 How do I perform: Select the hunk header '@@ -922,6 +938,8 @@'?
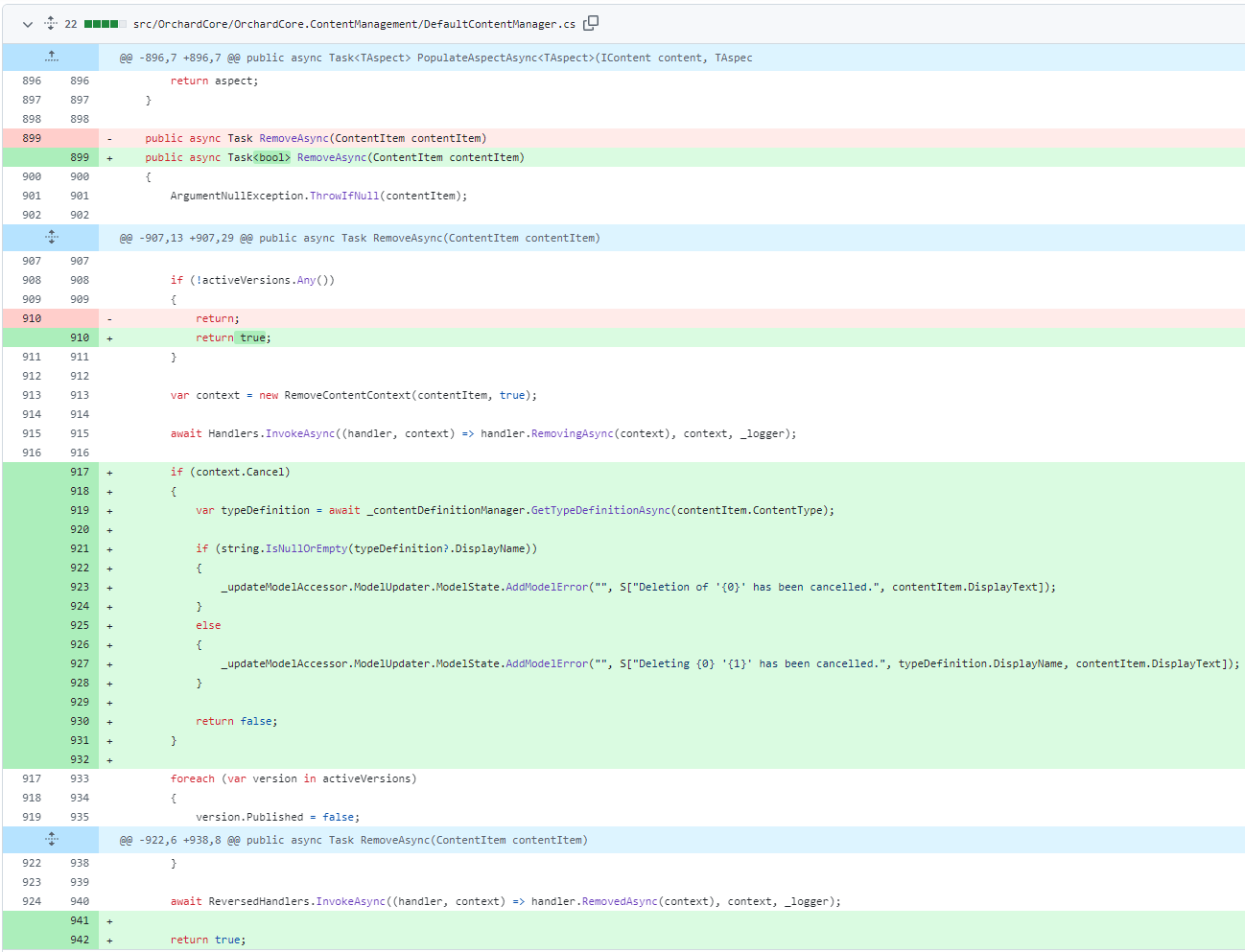pyautogui.click(x=354, y=840)
